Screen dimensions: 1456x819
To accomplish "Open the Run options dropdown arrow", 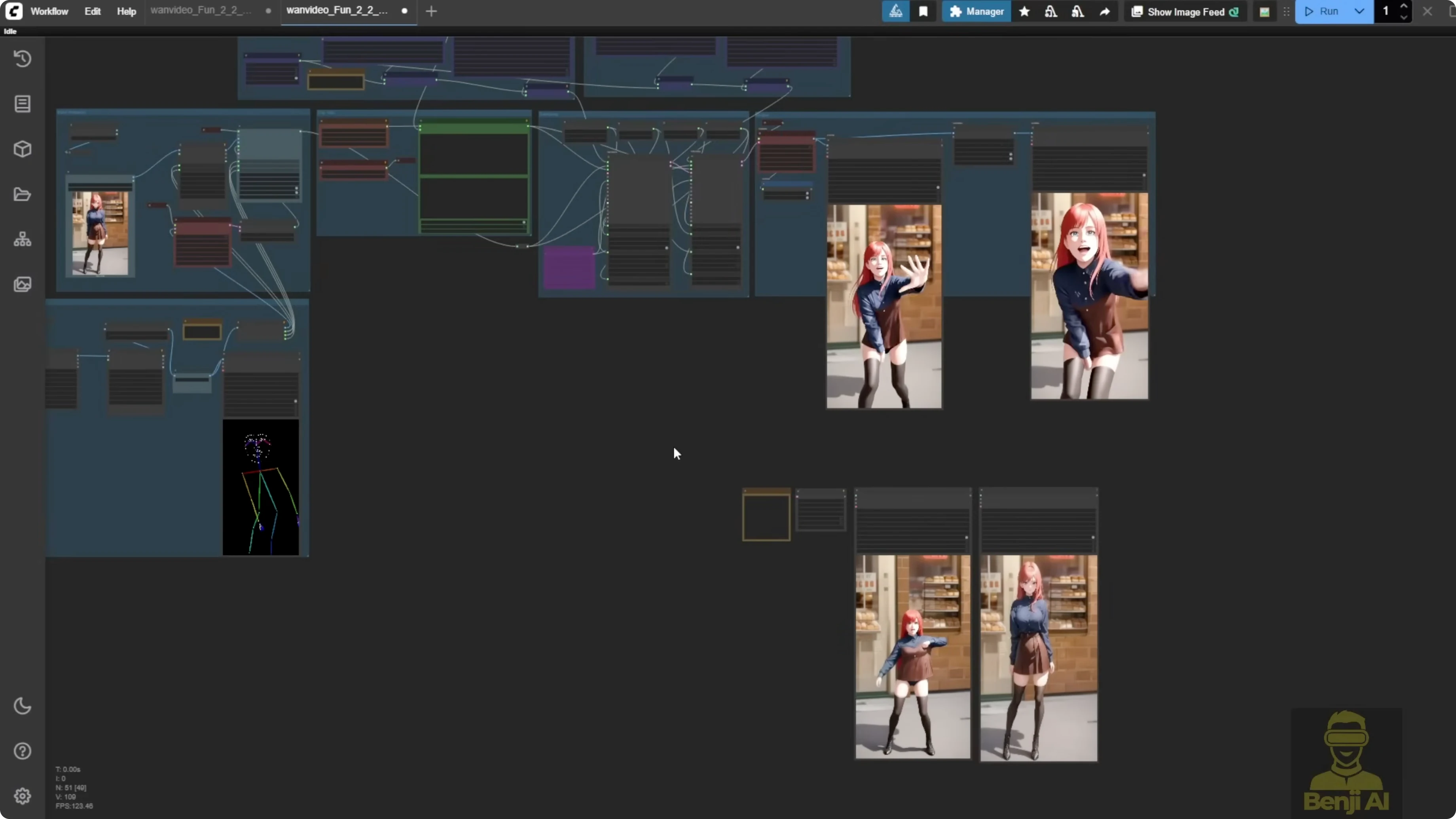I will pos(1360,11).
